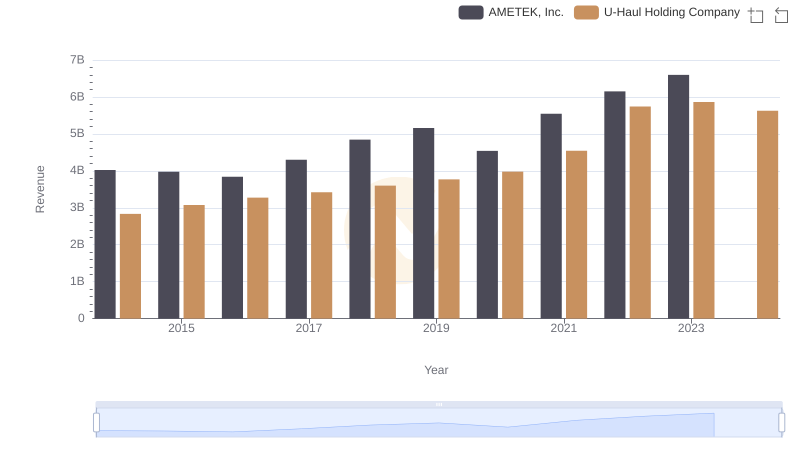Image resolution: width=800 pixels, height=461 pixels.
Task: Select AMETEK bar for 2022
Action: [x=615, y=205]
